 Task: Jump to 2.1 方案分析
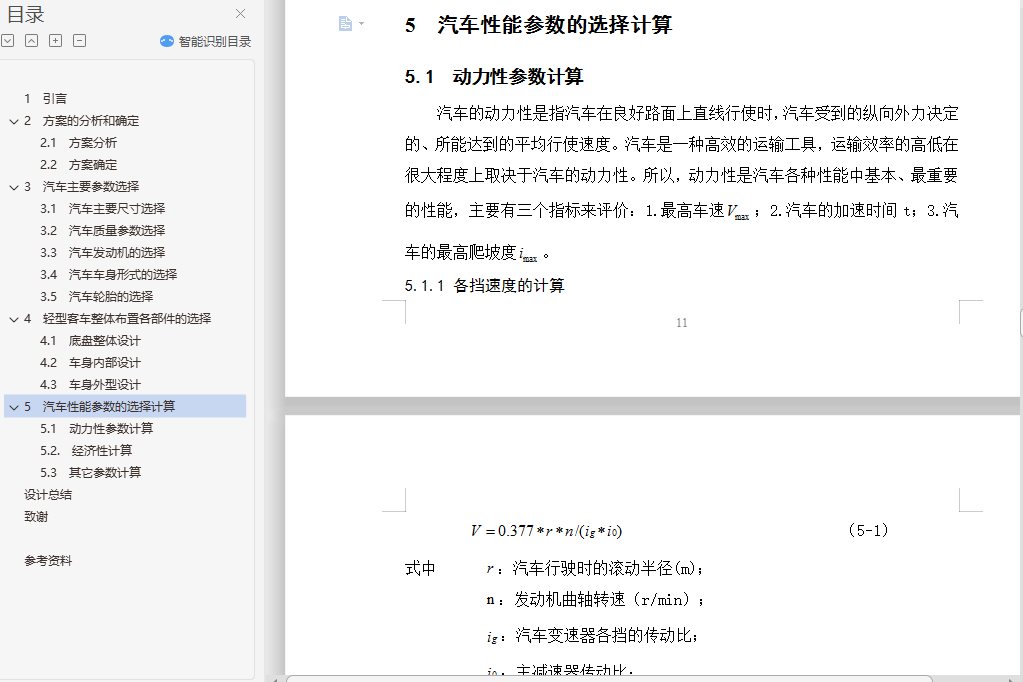[x=78, y=143]
